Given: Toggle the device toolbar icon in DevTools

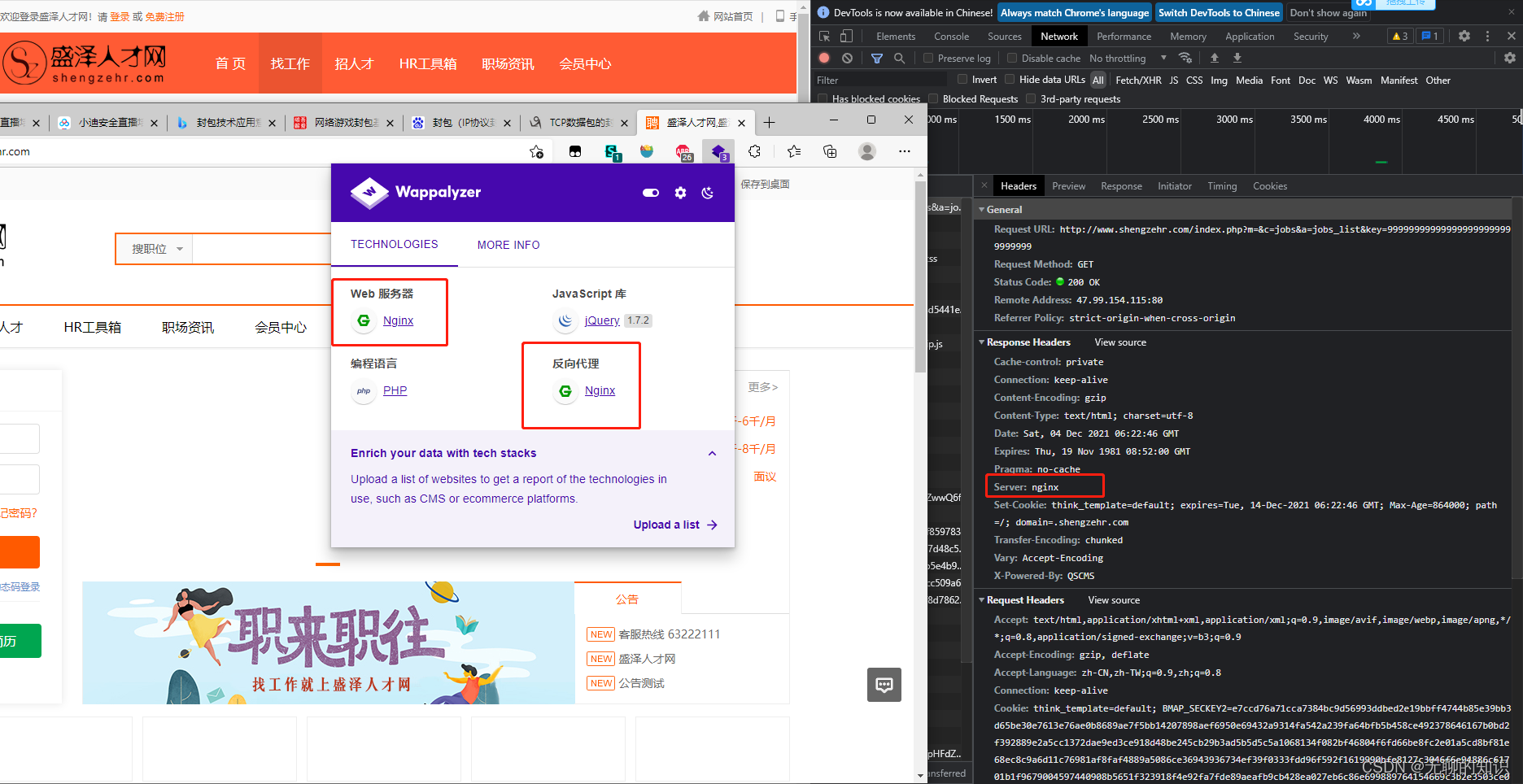Looking at the screenshot, I should [846, 37].
